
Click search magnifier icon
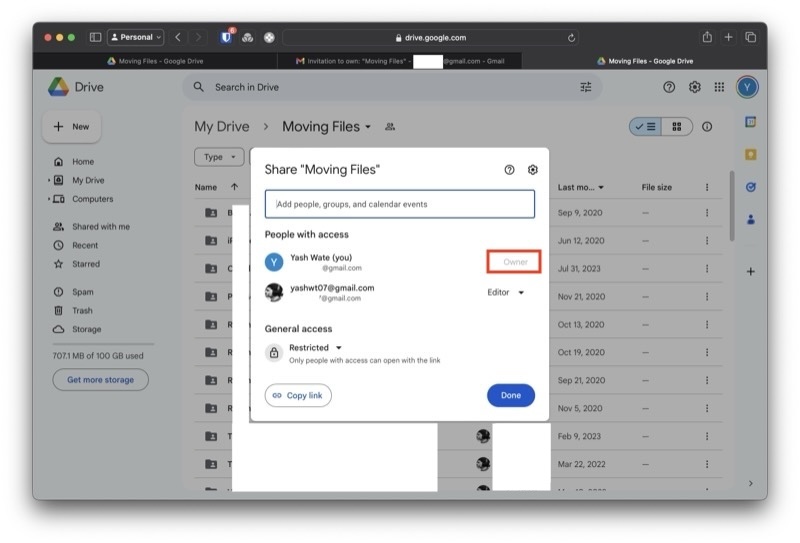(198, 87)
